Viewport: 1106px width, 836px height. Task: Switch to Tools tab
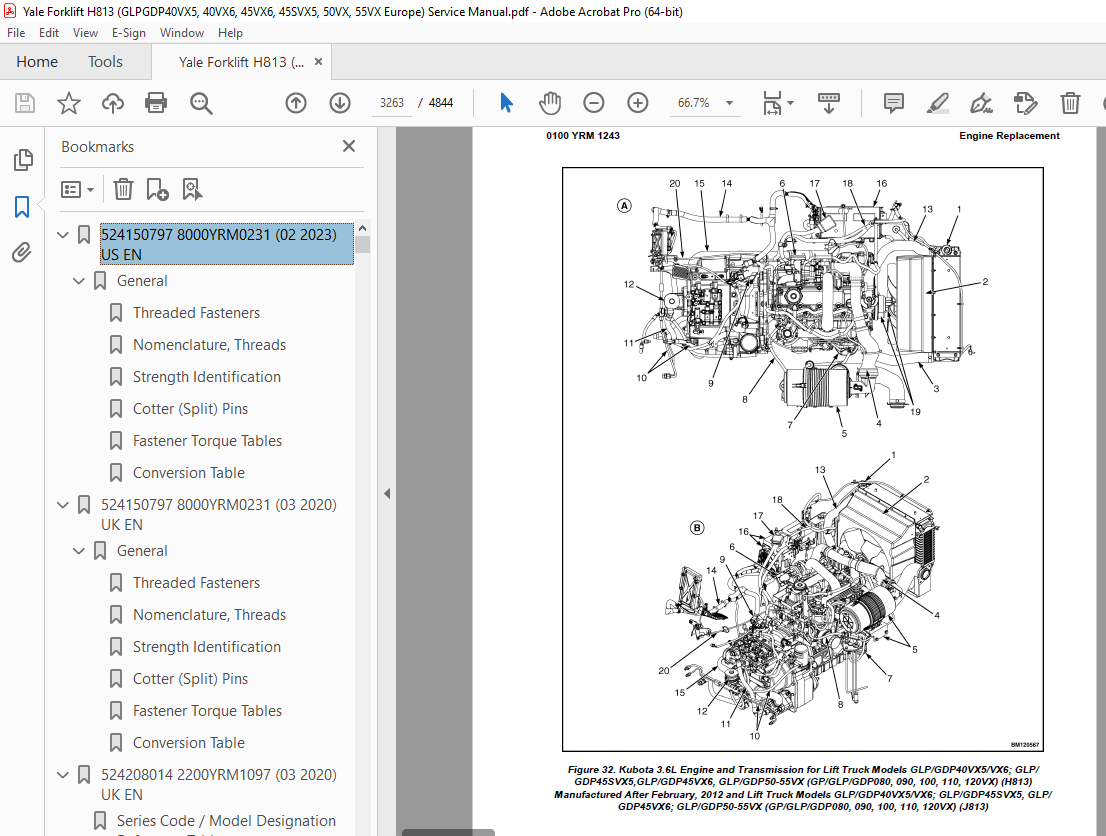pos(105,61)
